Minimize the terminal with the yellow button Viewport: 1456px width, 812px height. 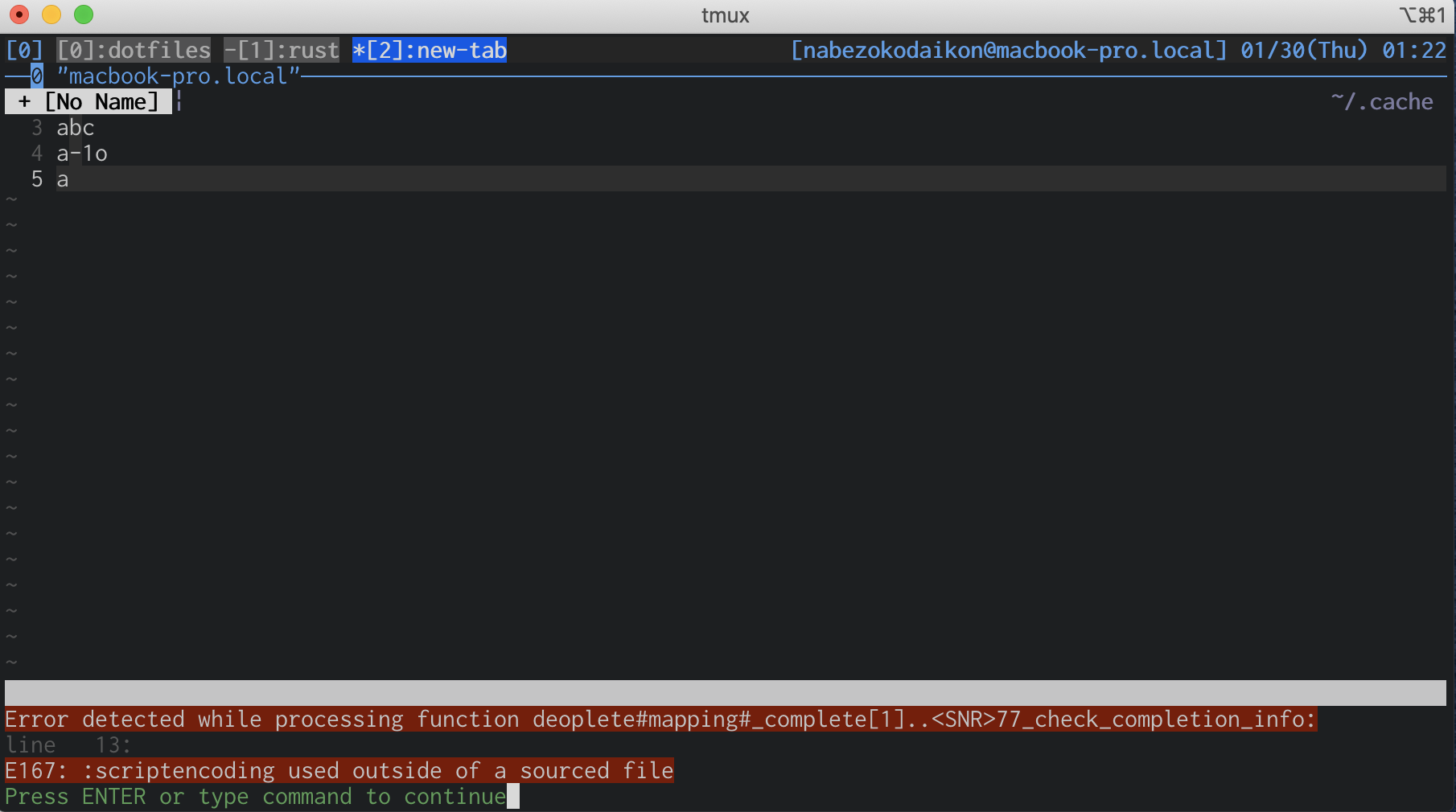coord(51,14)
